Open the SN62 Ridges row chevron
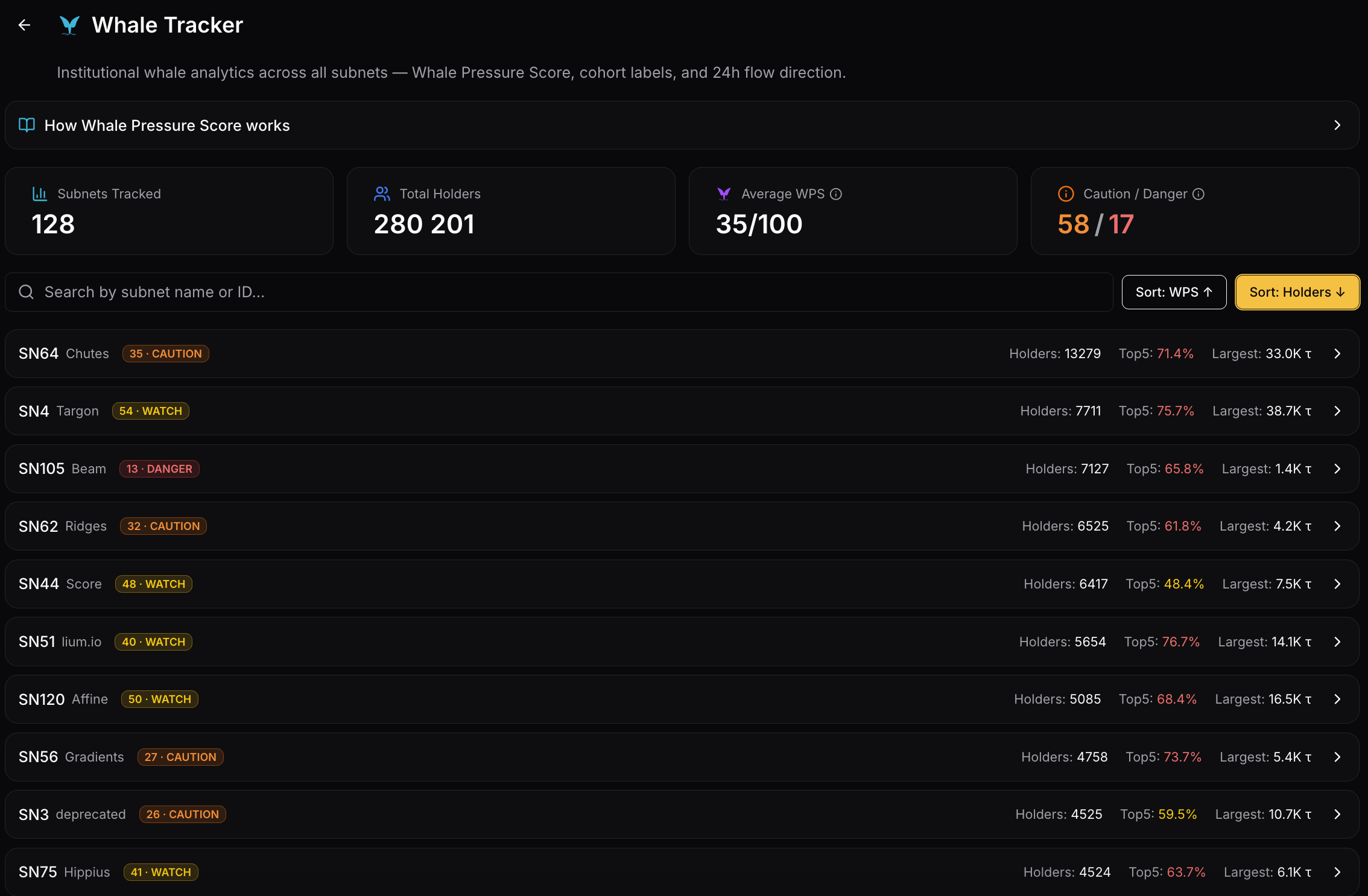 [x=1337, y=526]
